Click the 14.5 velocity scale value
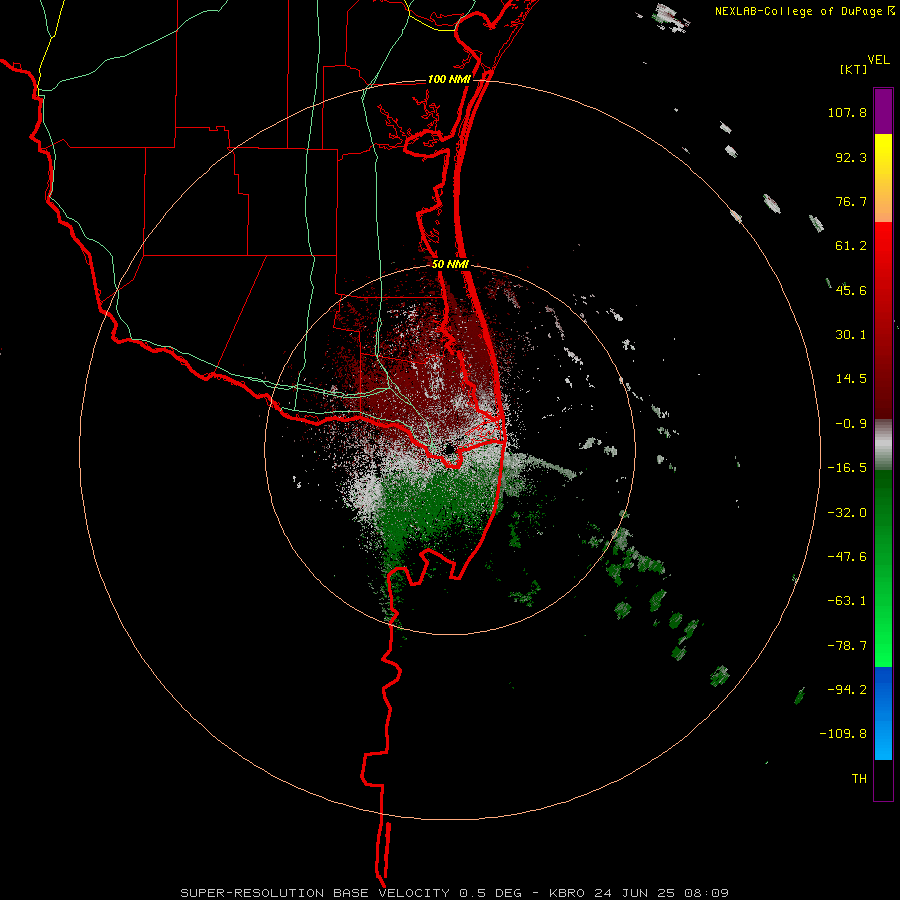Screen dimensions: 900x900 point(851,379)
